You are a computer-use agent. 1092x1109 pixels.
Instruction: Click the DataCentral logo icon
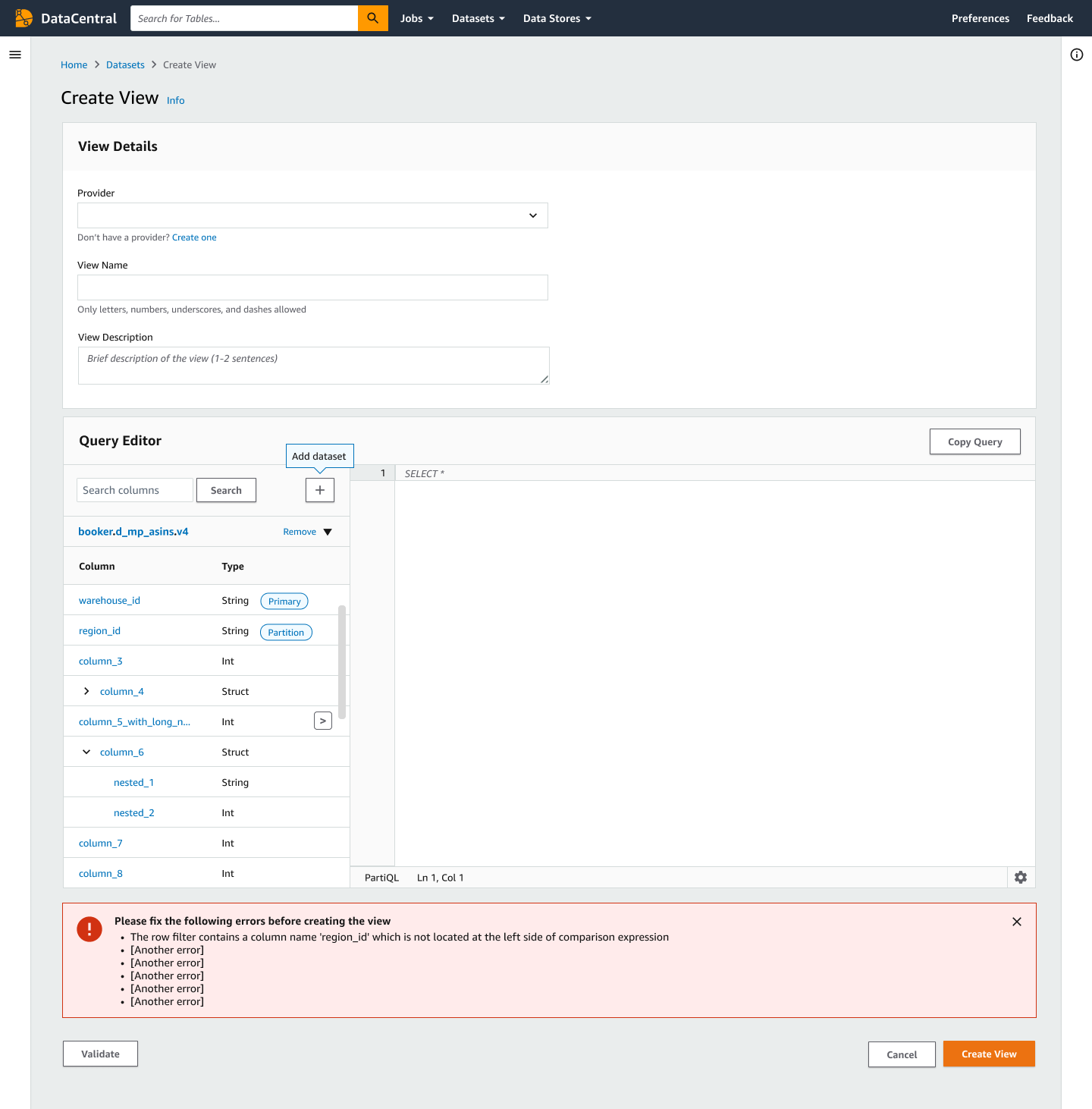click(24, 18)
